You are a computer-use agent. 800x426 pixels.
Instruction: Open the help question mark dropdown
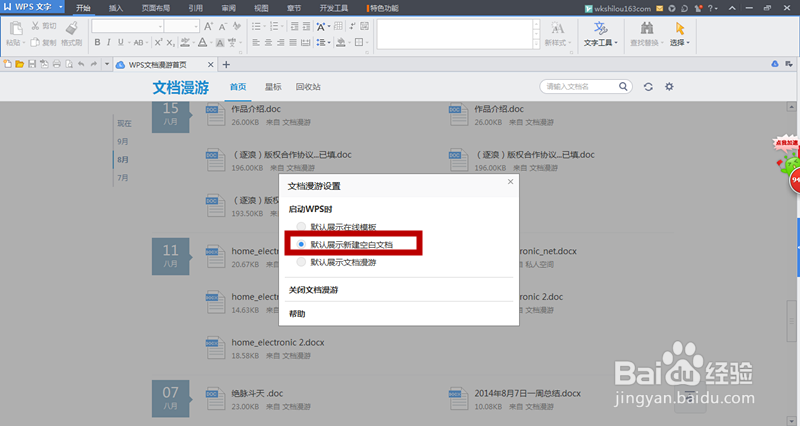pyautogui.click(x=713, y=8)
